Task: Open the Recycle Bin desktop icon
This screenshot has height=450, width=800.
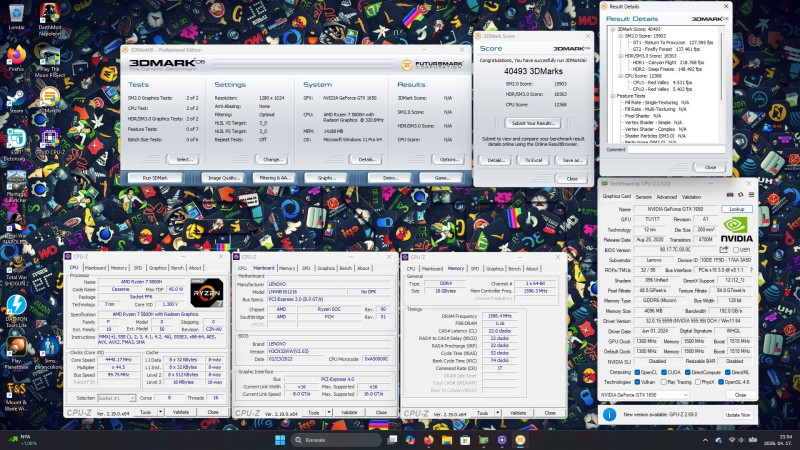Action: (16, 16)
